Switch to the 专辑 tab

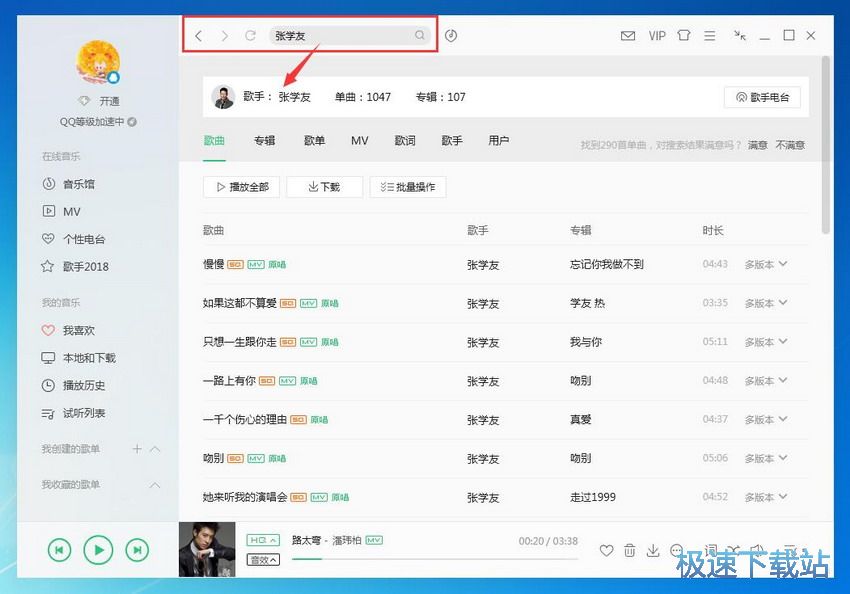[x=265, y=141]
